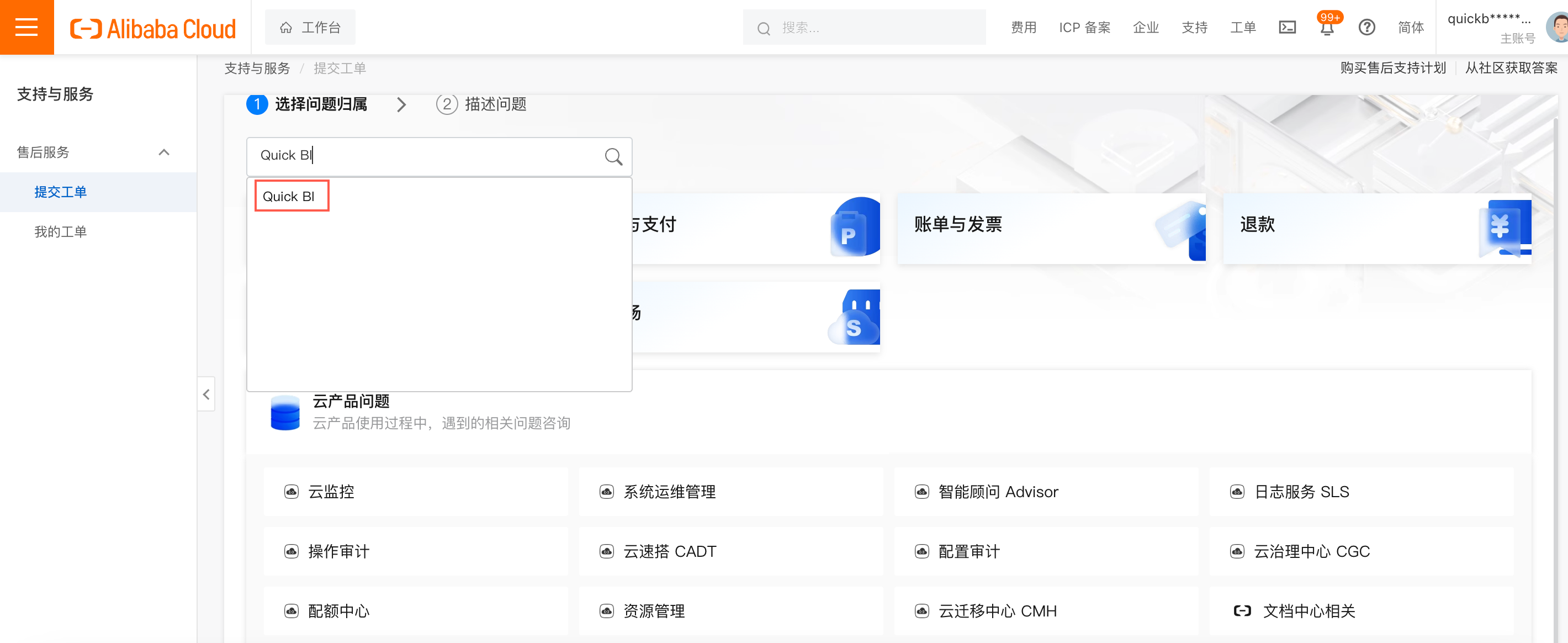Open the 工作台 button
1568x643 pixels.
(310, 28)
